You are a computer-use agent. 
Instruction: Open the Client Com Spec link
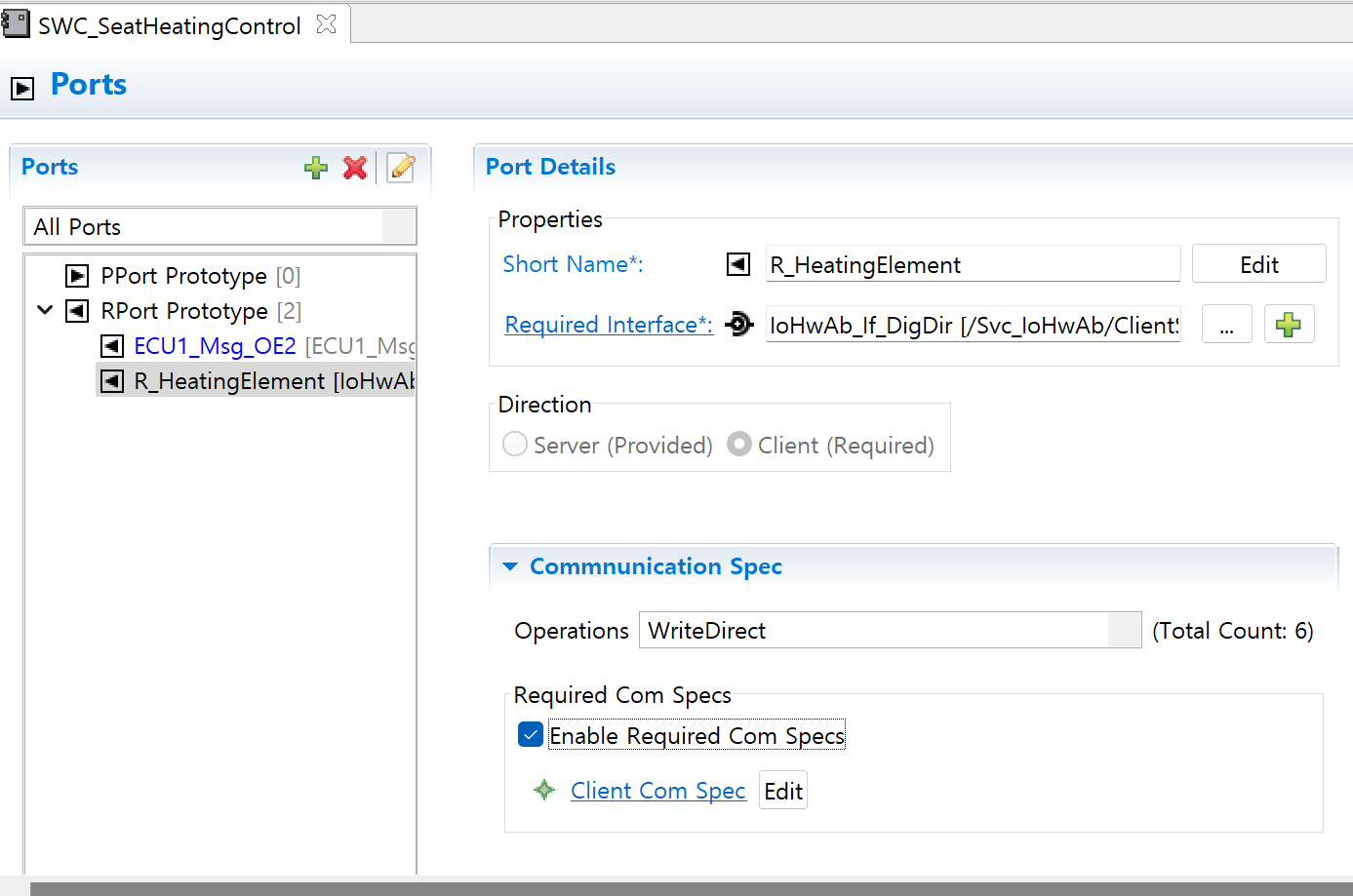click(x=658, y=791)
